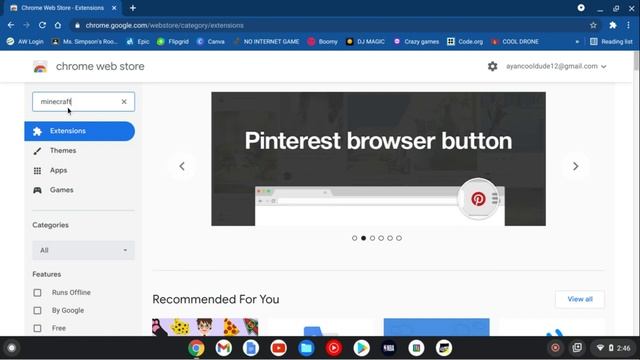Open Chrome three-dot menu
Image resolution: width=640 pixels, height=360 pixels.
pyautogui.click(x=628, y=25)
